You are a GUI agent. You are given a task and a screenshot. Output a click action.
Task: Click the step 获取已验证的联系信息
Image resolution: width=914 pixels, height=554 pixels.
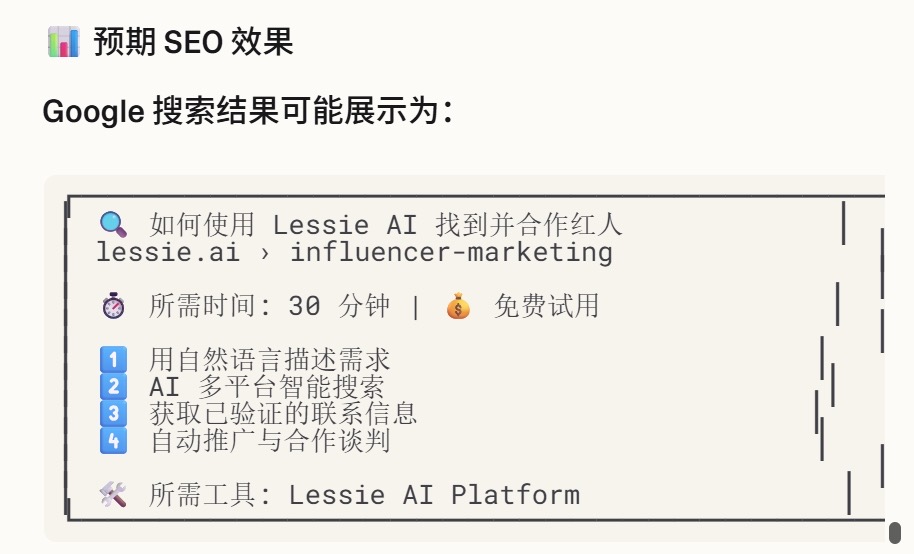[283, 413]
